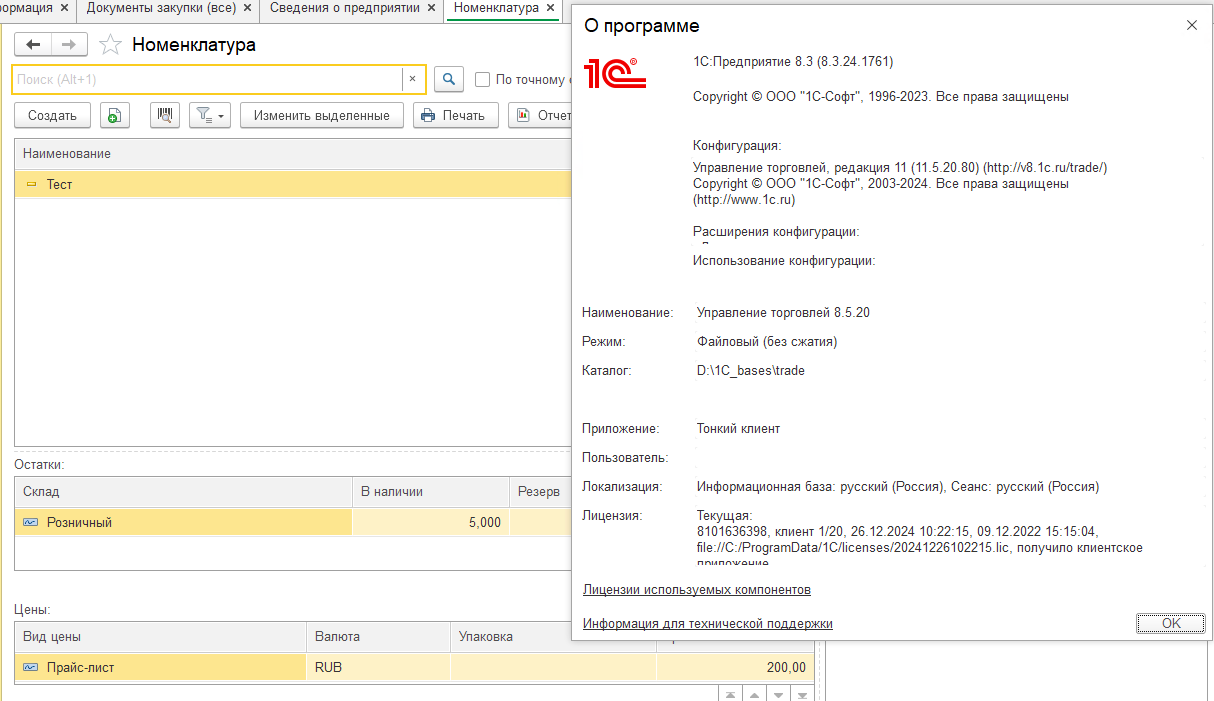
Task: Select the Тест row in the list
Action: coord(293,184)
